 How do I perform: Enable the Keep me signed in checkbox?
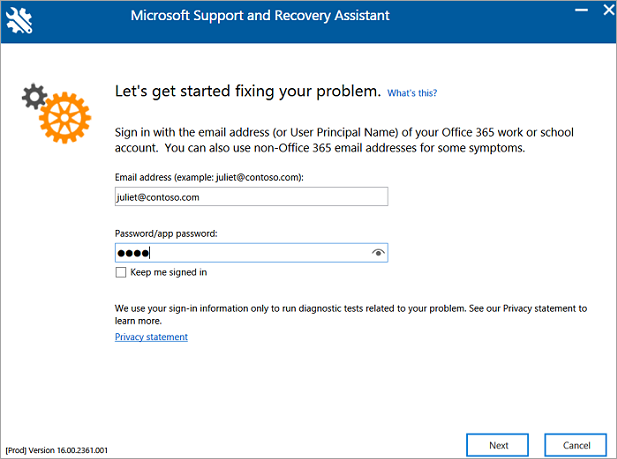coord(121,272)
